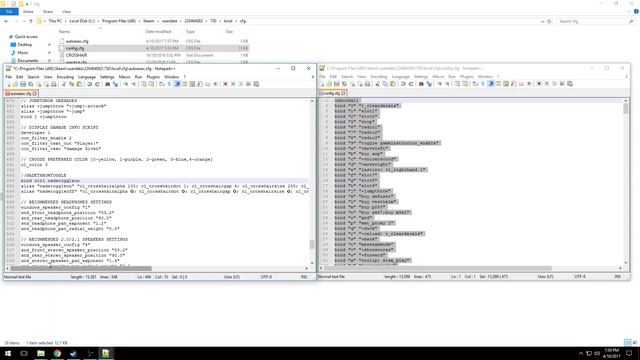640x360 pixels.
Task: Click Cut icon in config.cfg Notepad++ toolbar
Action: tap(378, 84)
